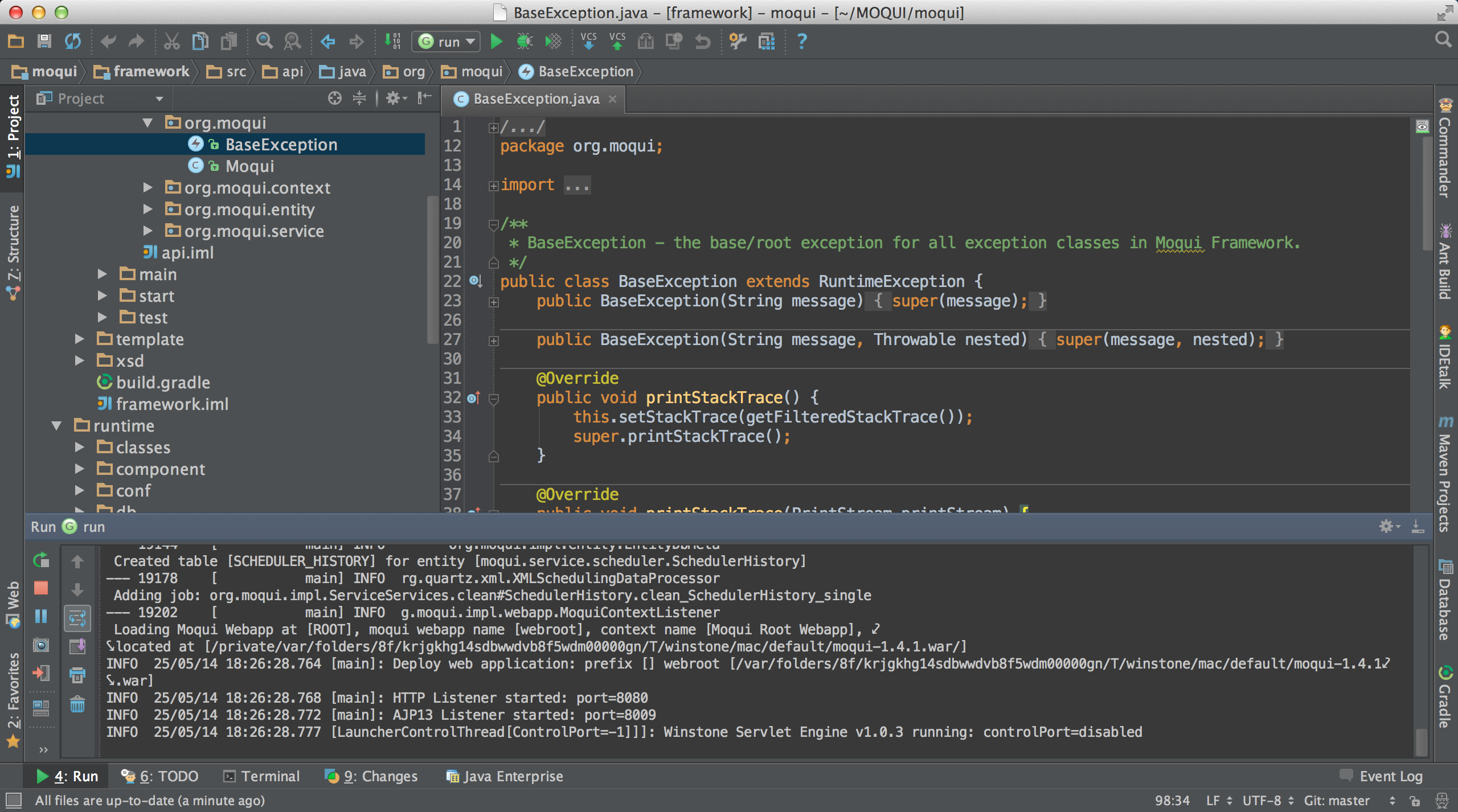Open Database side panel

(x=1445, y=600)
